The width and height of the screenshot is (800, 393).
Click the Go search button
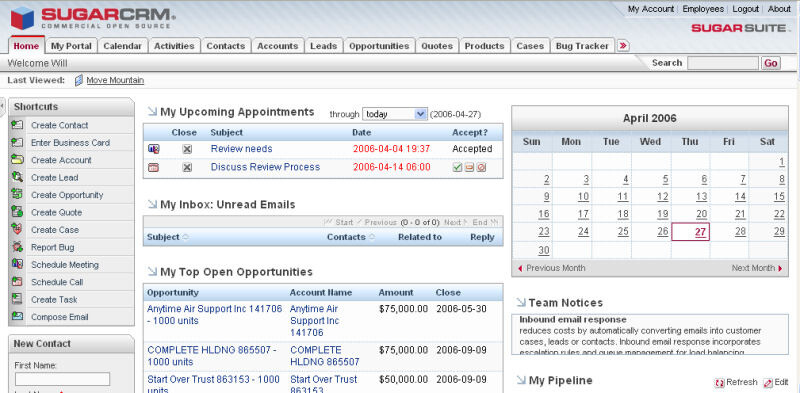770,63
